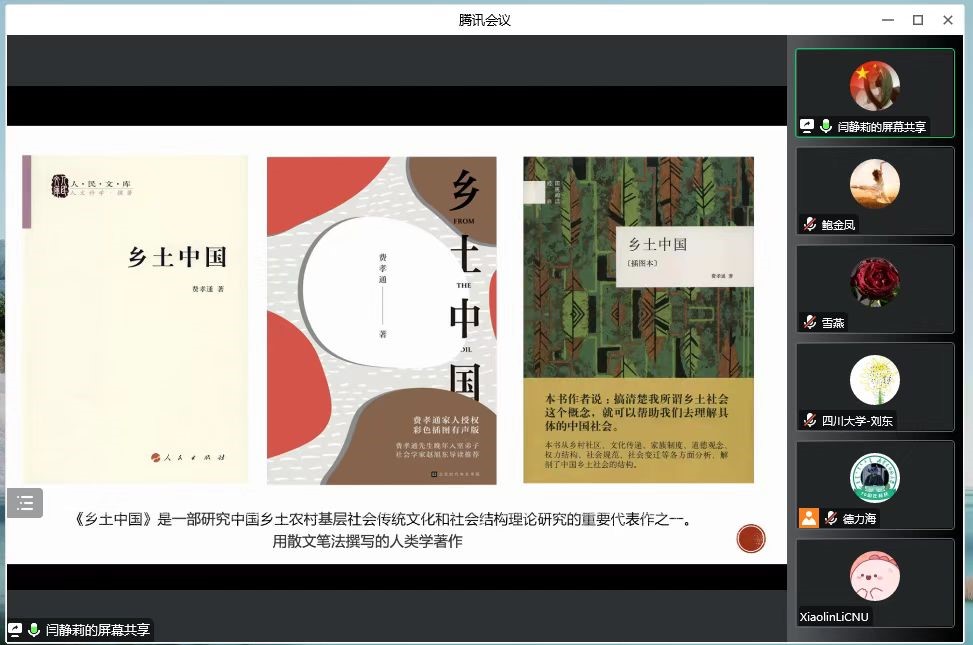The height and width of the screenshot is (645, 973).
Task: Select 四川大学-刘东's yellow flower avatar
Action: [x=874, y=380]
